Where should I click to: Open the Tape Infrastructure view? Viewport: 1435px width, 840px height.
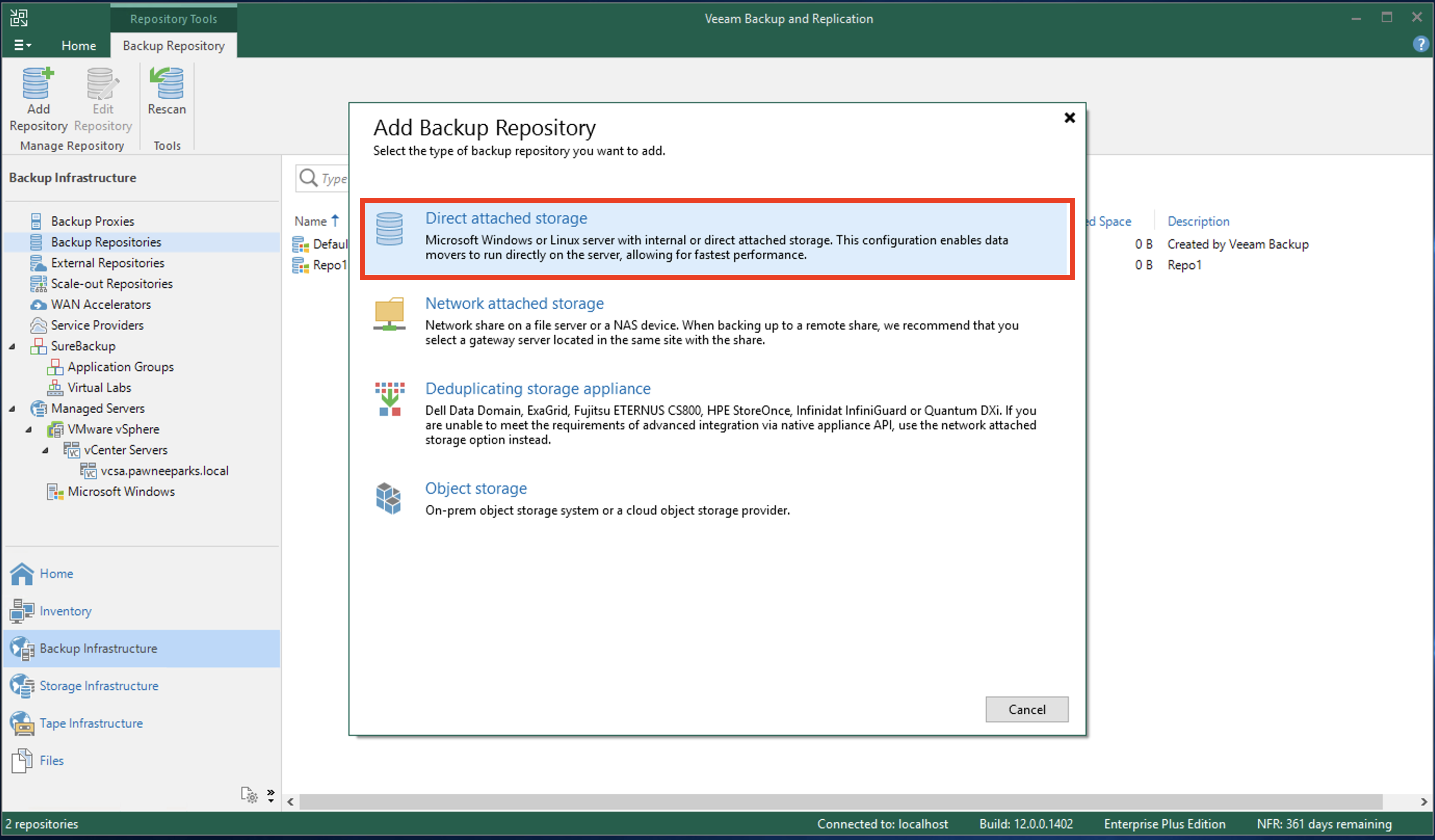click(142, 723)
